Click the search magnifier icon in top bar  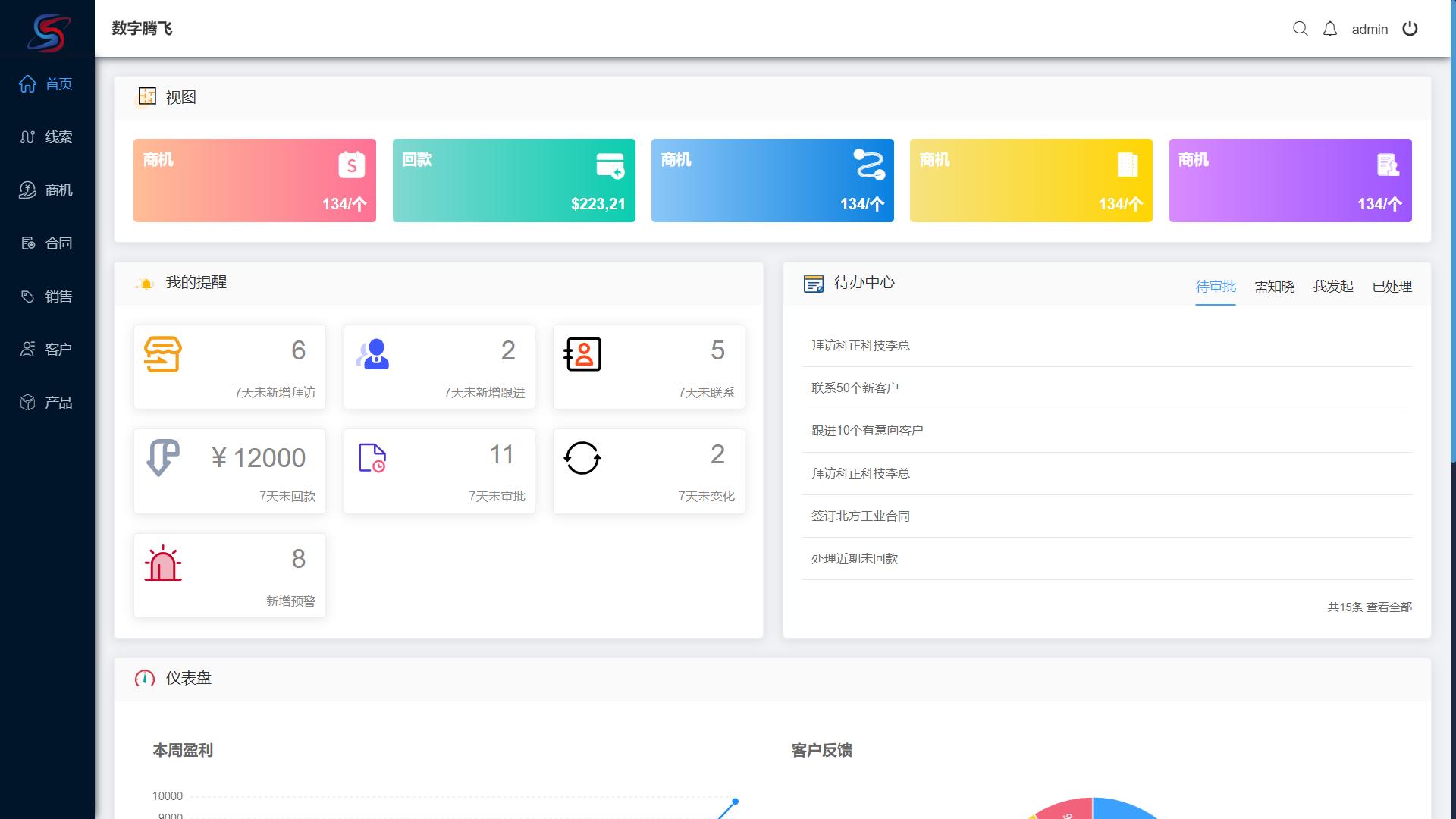pos(1301,29)
